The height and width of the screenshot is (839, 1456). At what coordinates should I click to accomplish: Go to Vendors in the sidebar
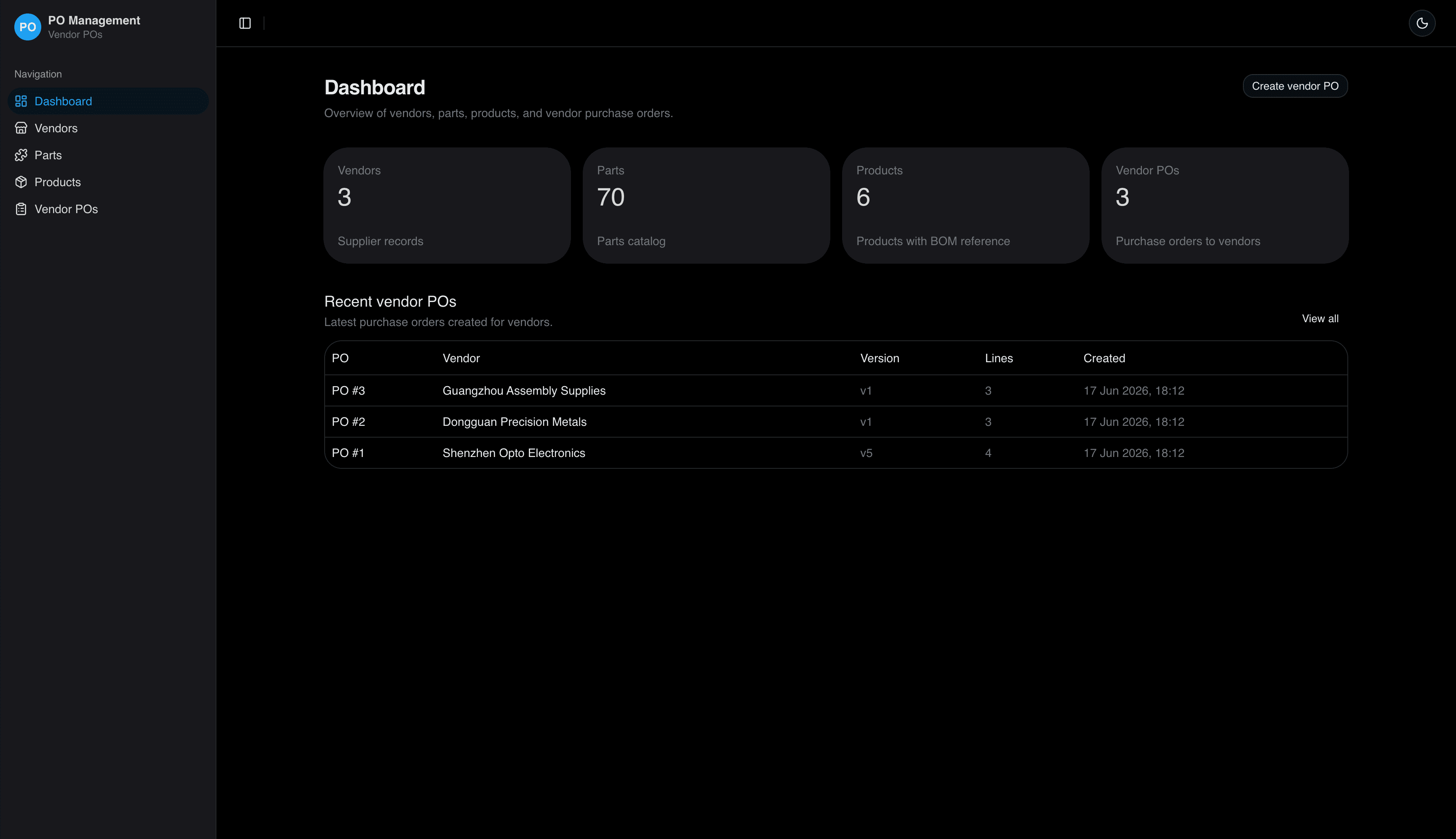[108, 128]
